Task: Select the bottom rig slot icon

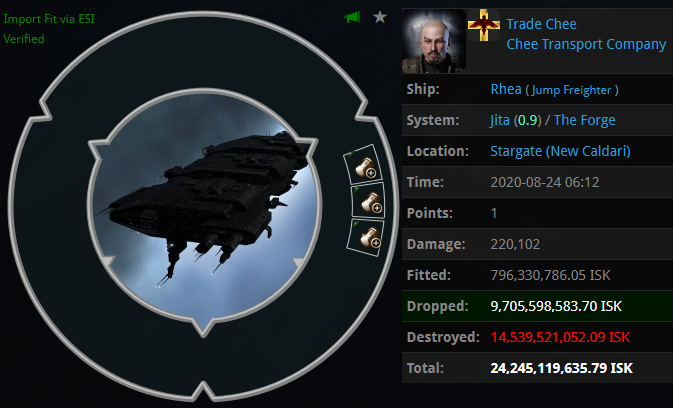Action: point(366,237)
